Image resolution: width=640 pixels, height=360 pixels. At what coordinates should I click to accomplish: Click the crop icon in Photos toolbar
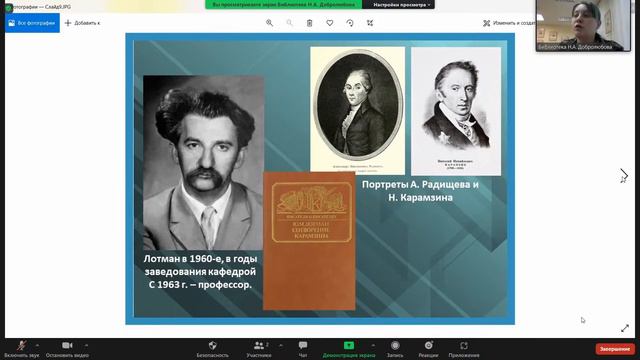[x=370, y=23]
